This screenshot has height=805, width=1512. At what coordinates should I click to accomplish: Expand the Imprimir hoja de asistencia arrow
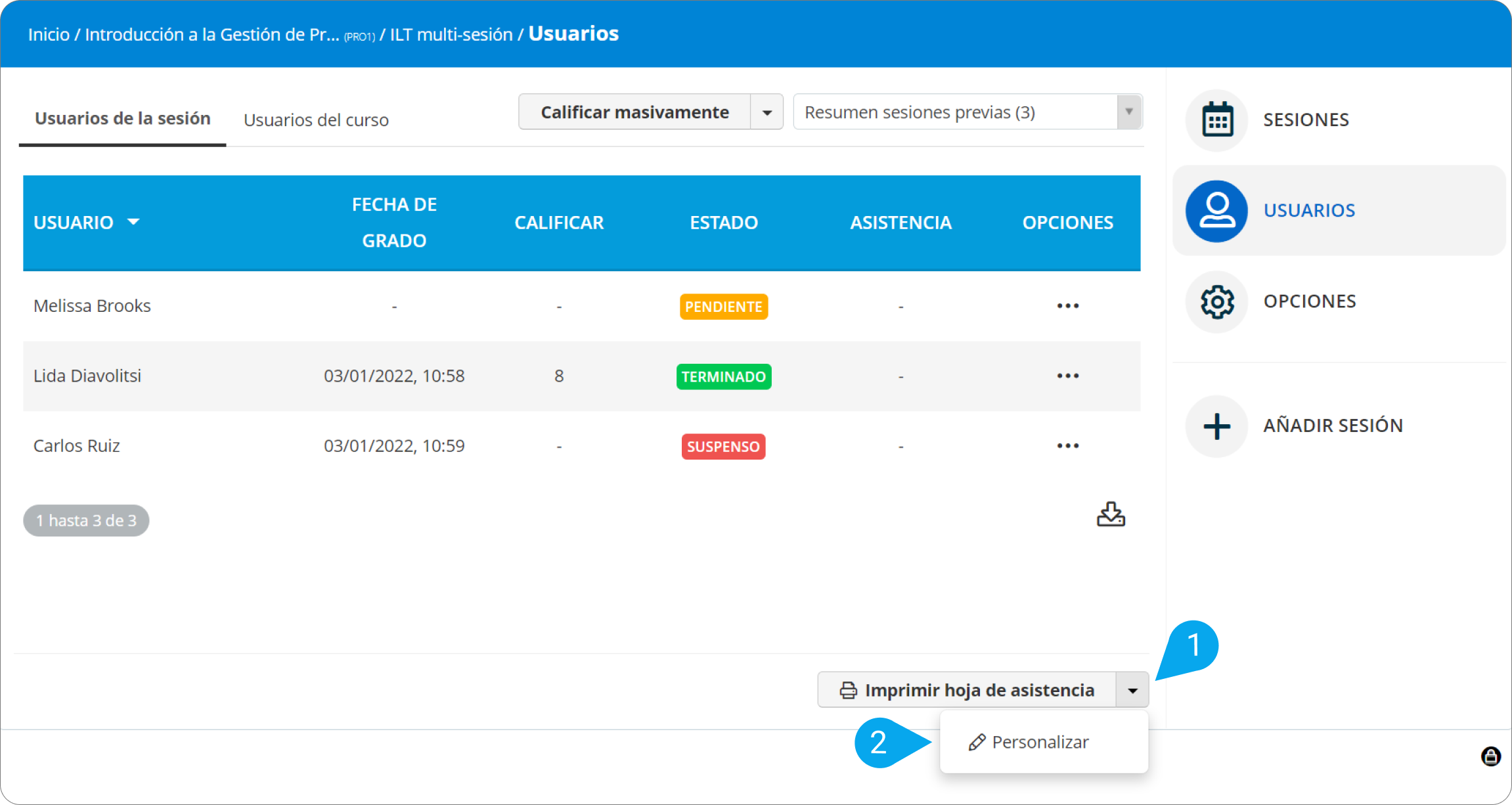tap(1132, 690)
